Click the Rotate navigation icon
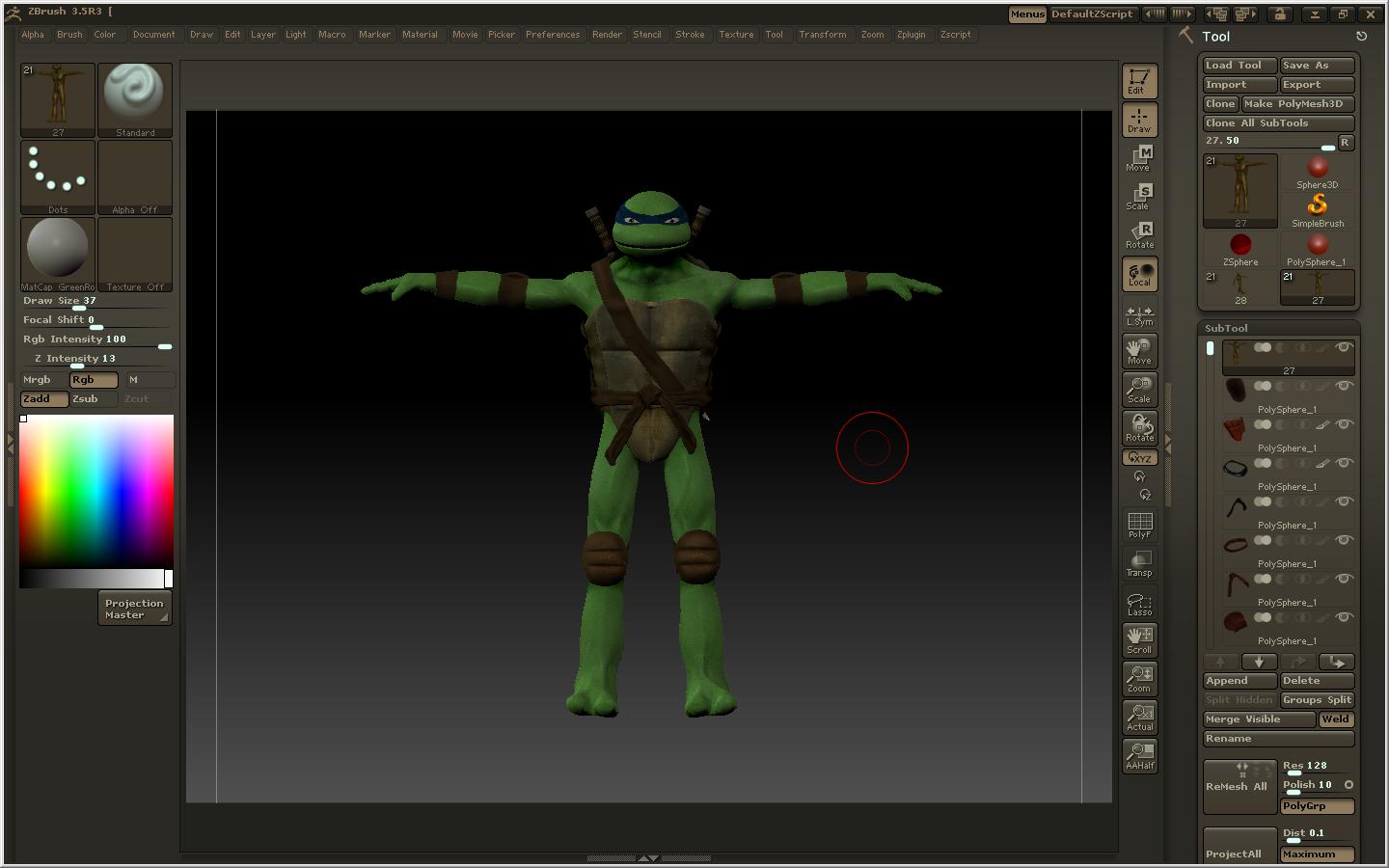The width and height of the screenshot is (1389, 868). [x=1139, y=428]
